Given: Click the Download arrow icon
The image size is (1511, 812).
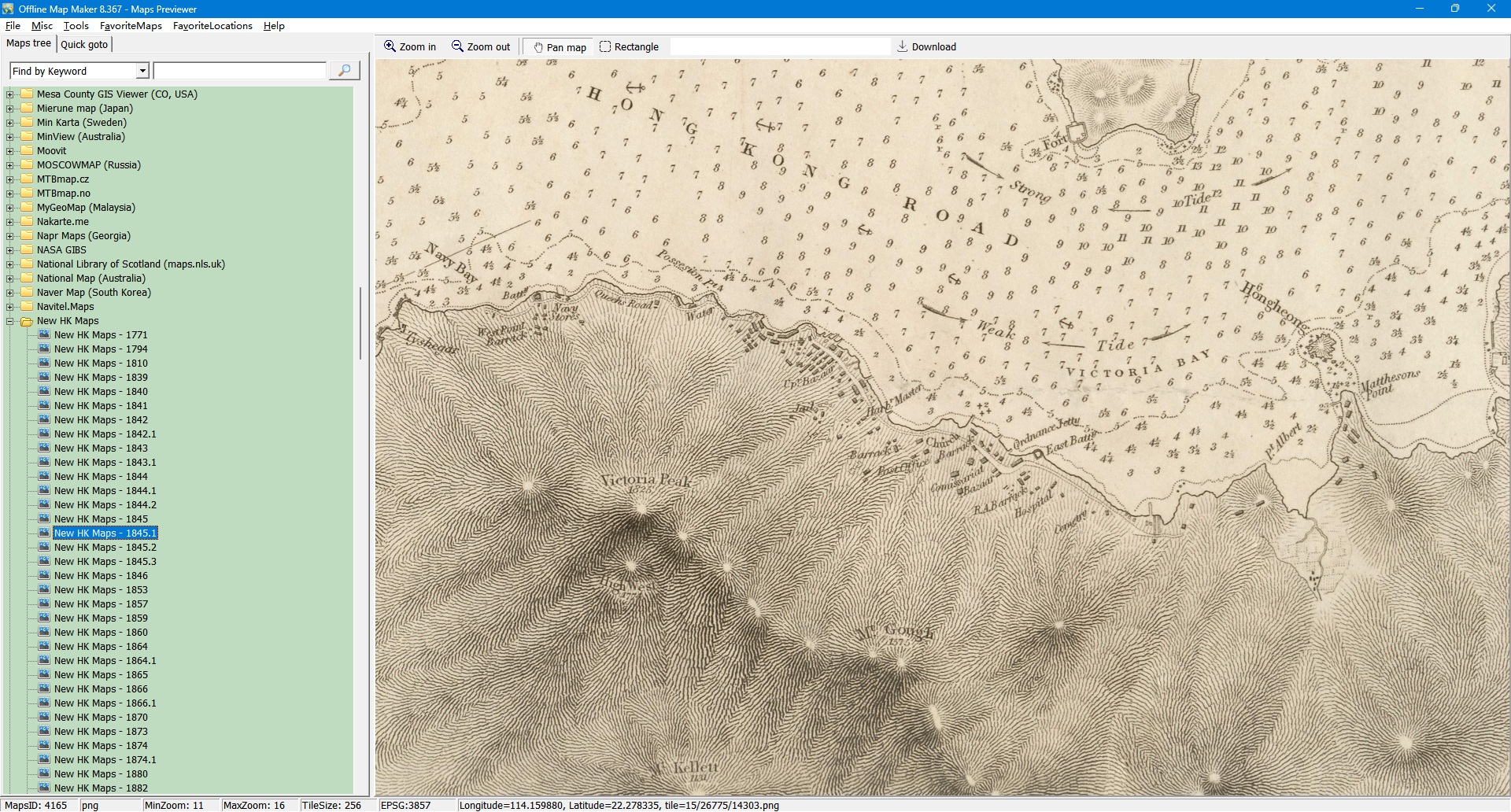Looking at the screenshot, I should point(903,46).
